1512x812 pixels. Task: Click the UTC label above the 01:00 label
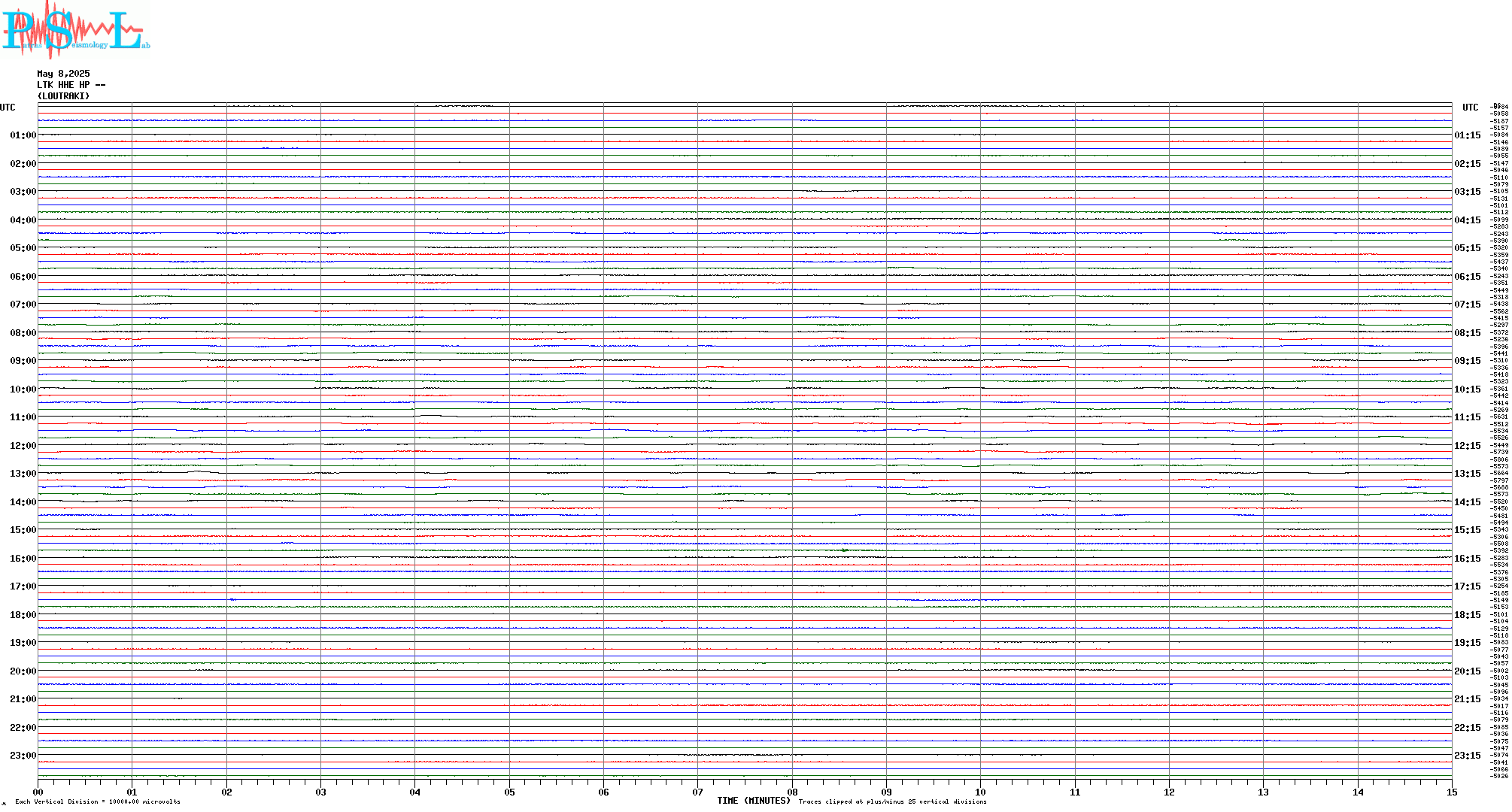[8, 108]
